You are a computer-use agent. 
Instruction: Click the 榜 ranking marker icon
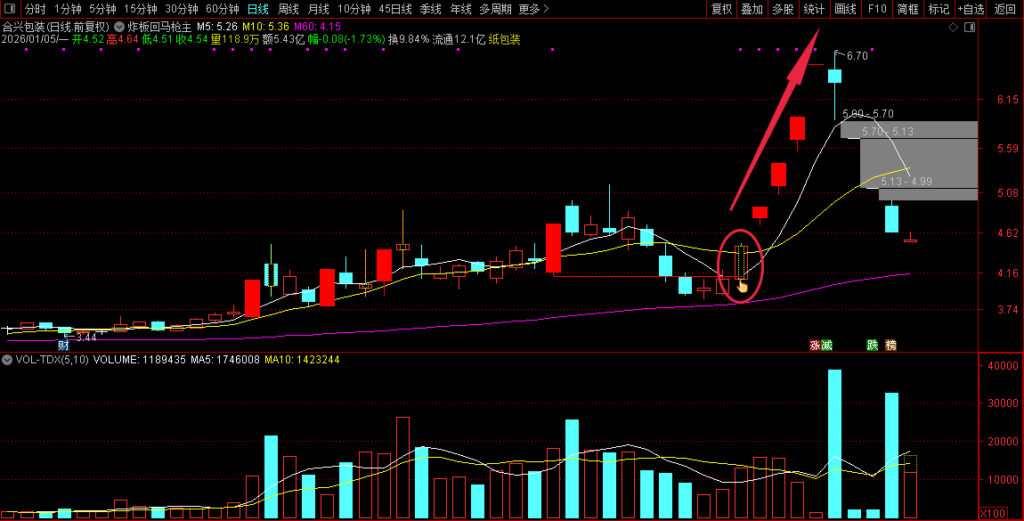tap(890, 345)
